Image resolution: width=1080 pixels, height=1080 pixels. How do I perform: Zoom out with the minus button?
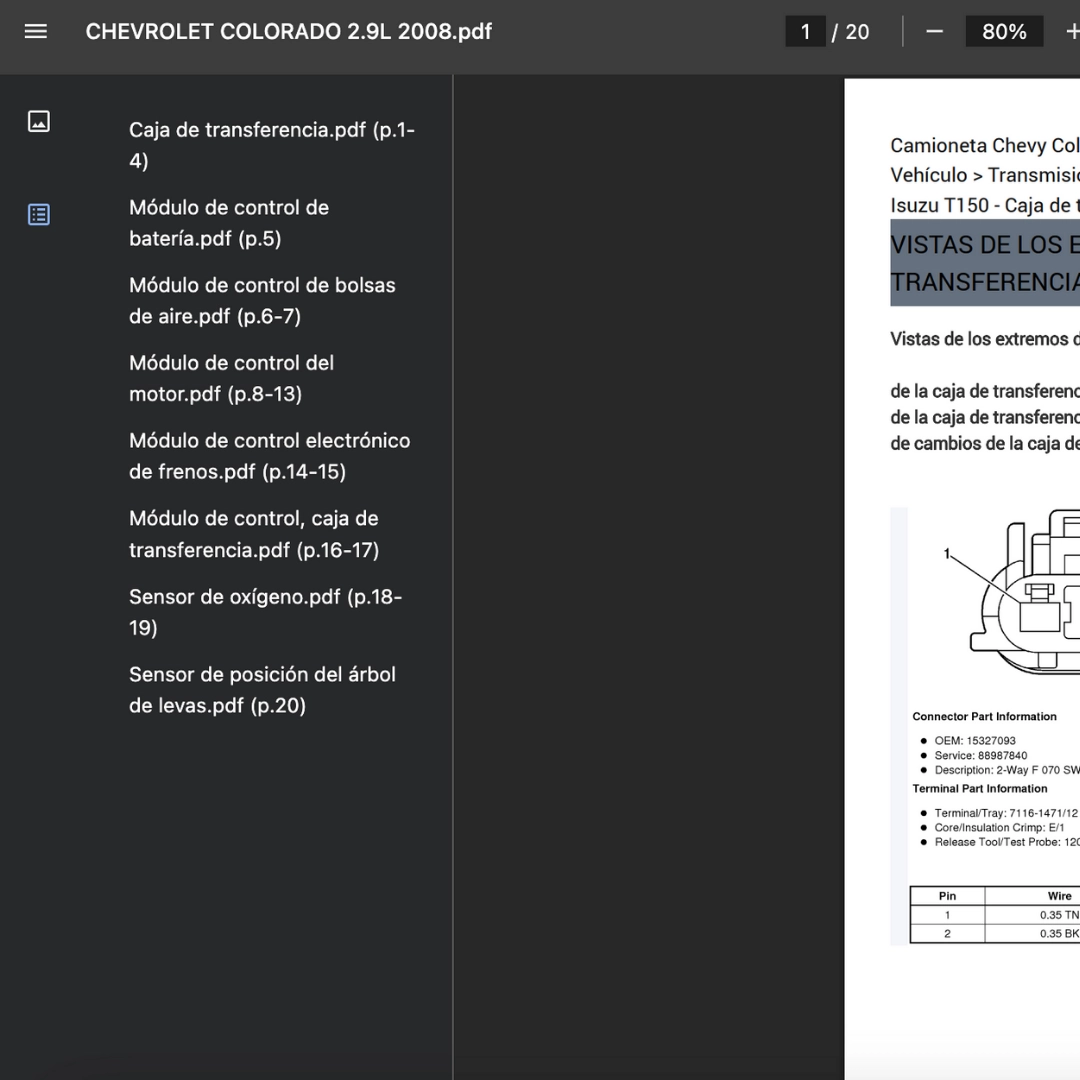[x=934, y=32]
